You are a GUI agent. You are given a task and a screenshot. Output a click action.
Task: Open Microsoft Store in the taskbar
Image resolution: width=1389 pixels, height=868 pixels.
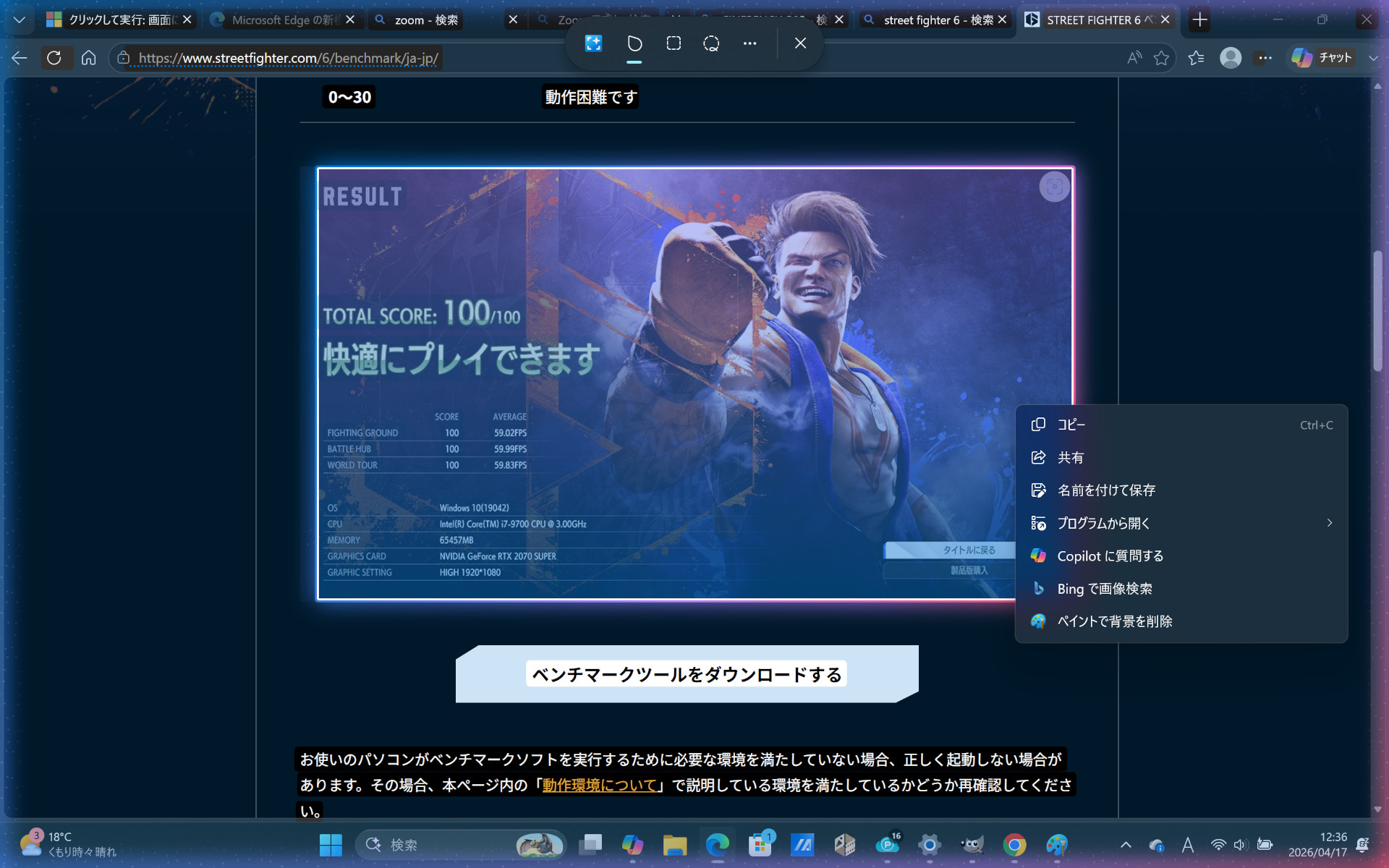[760, 844]
